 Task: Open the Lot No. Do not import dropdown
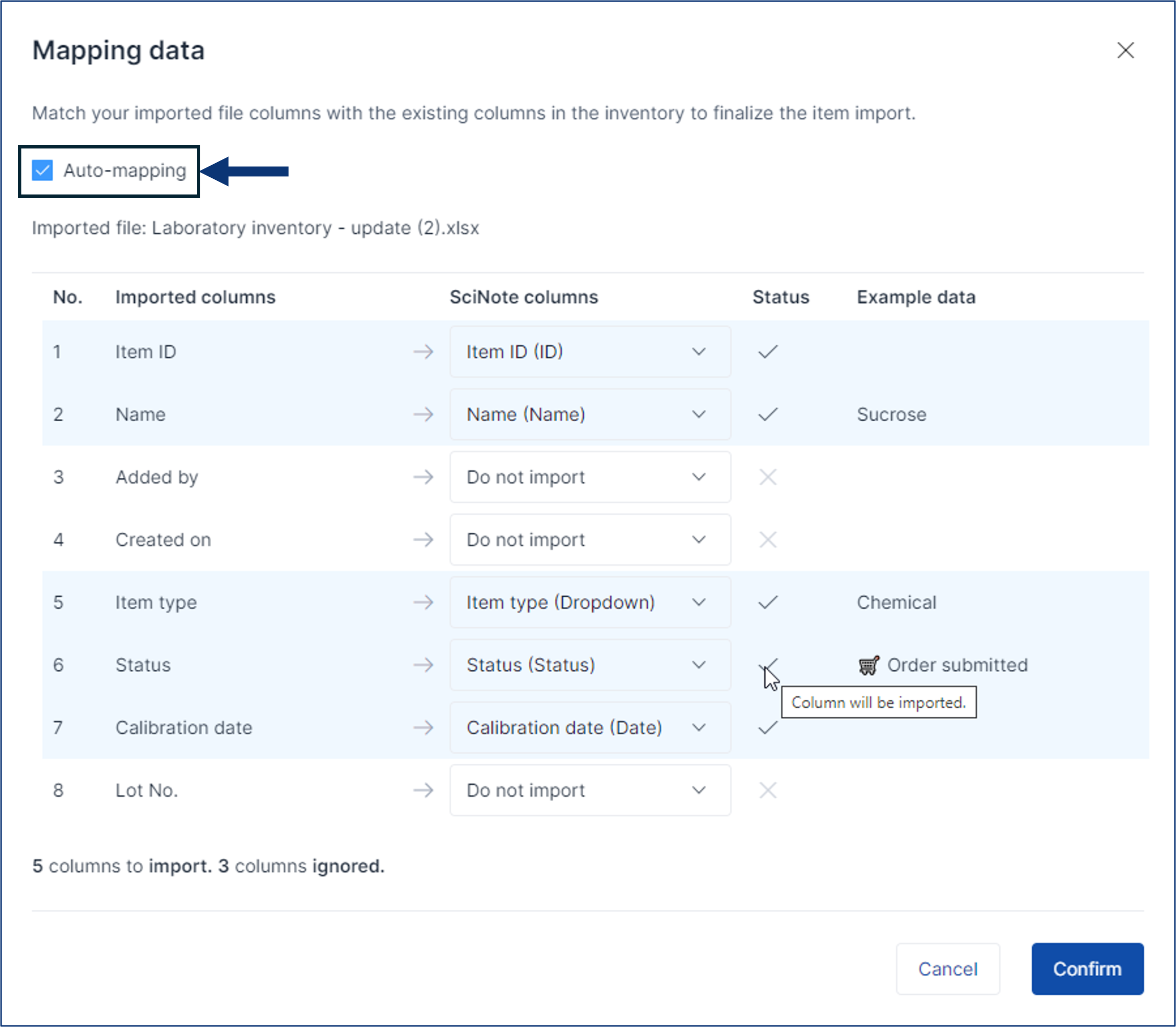click(589, 790)
